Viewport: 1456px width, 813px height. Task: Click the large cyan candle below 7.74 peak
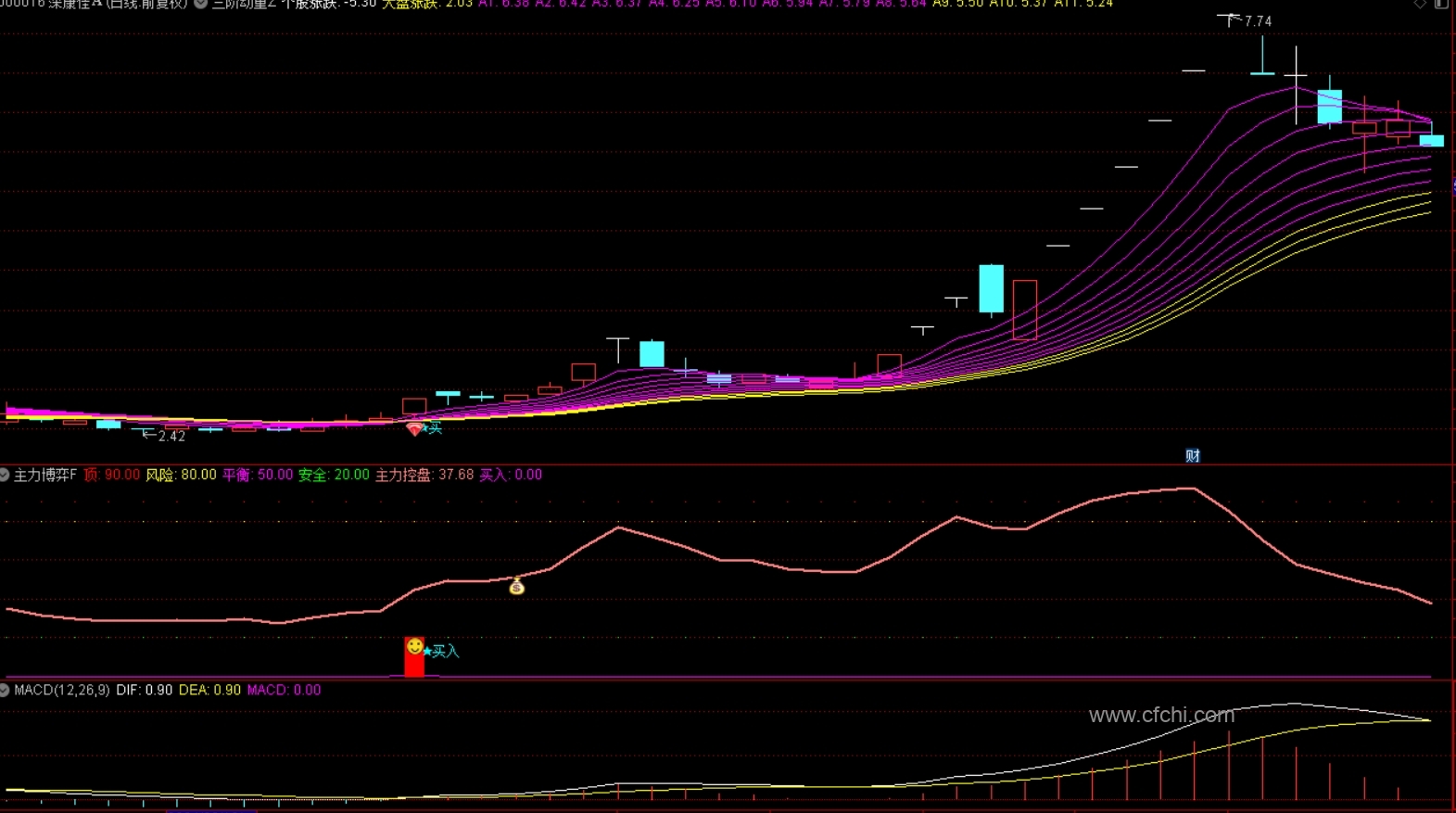pyautogui.click(x=1330, y=107)
